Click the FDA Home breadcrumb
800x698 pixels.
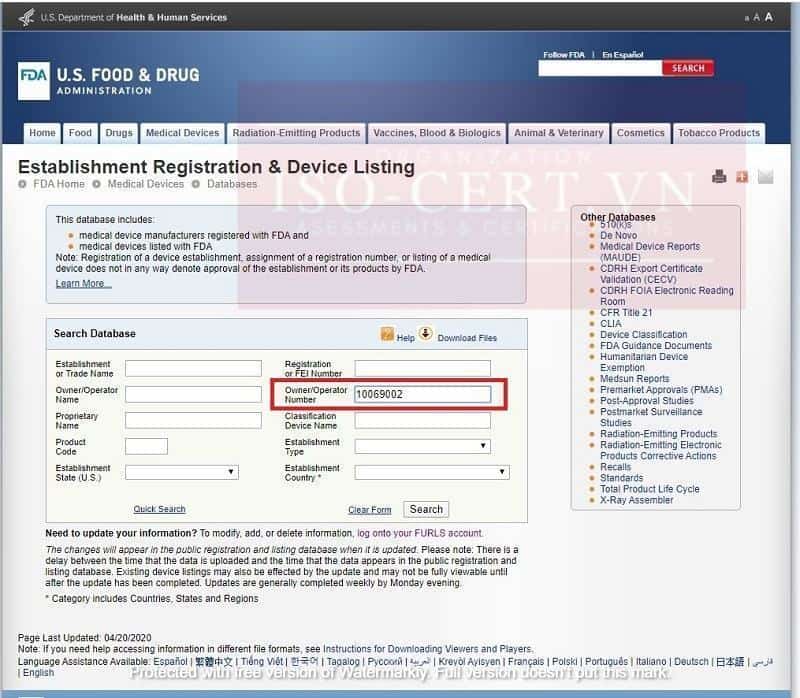coord(59,184)
